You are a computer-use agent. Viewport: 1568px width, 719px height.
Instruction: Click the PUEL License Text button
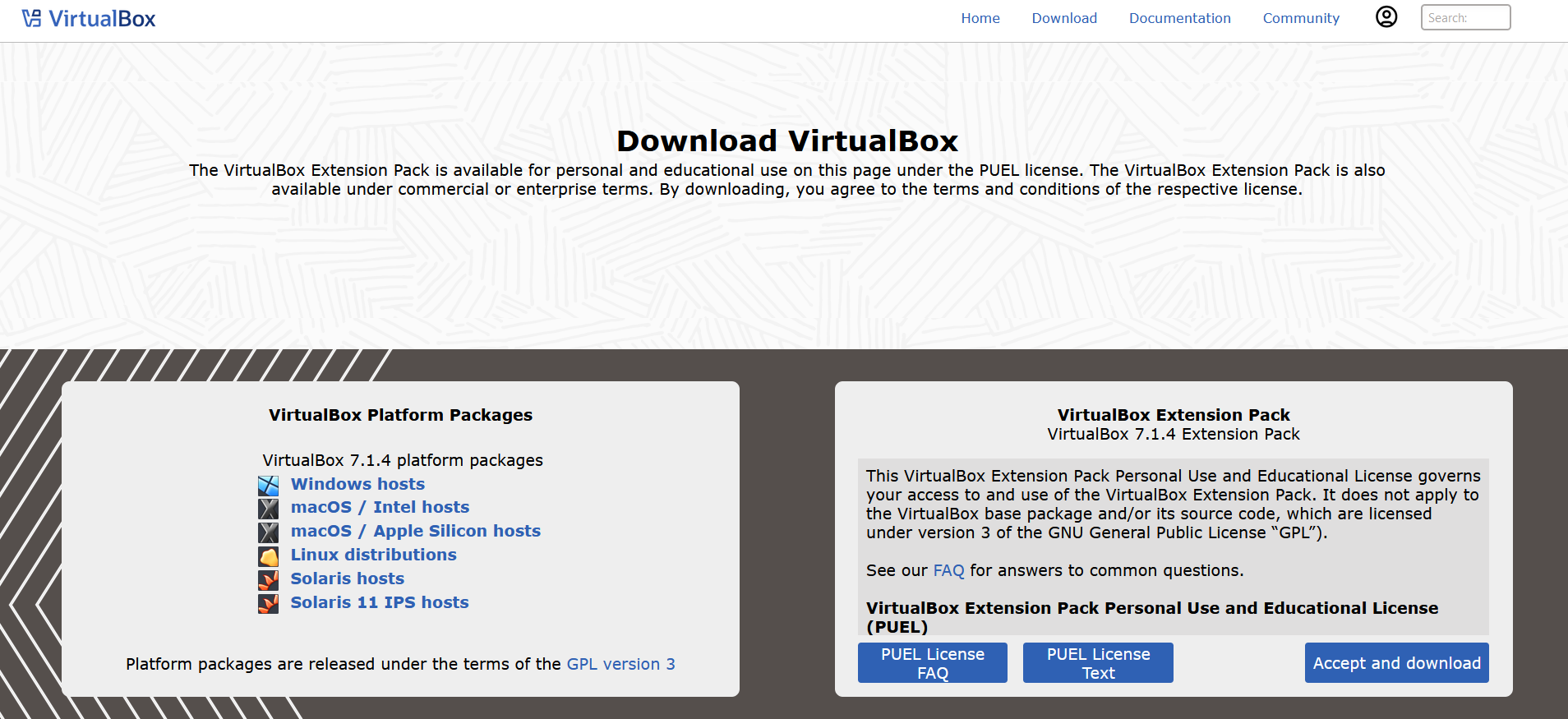coord(1098,663)
